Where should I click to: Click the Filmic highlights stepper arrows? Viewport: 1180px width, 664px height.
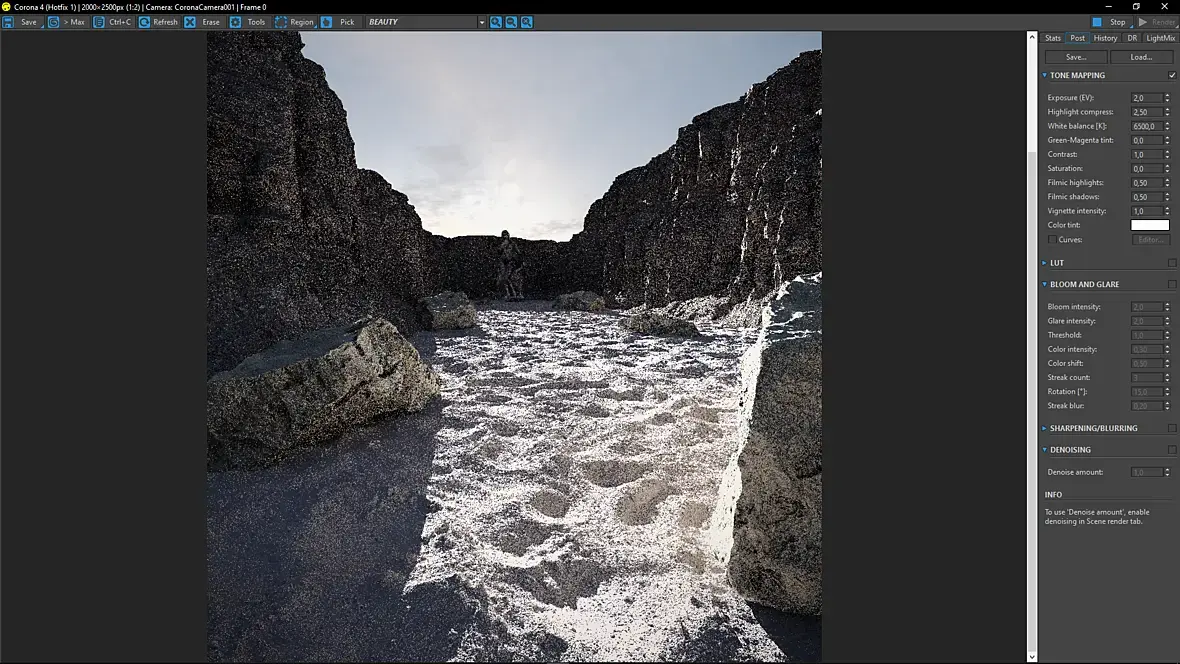[1167, 183]
